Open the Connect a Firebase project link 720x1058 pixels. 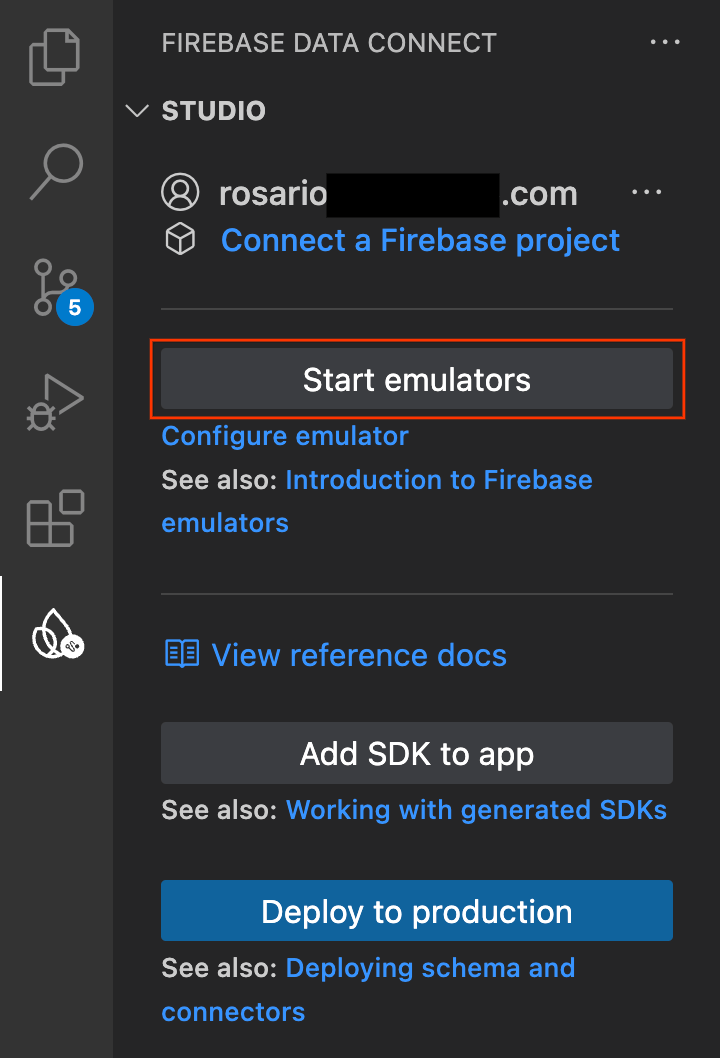point(420,240)
